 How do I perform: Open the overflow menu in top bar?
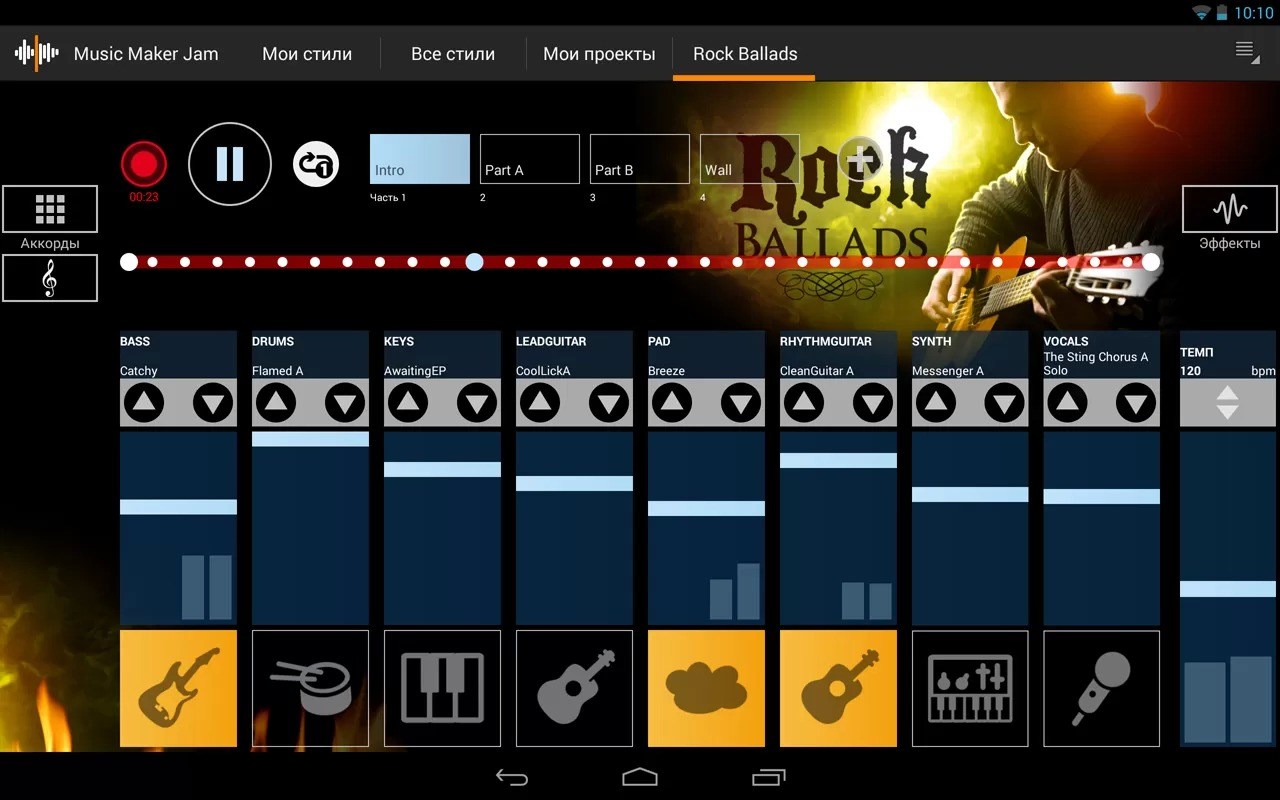click(1247, 52)
